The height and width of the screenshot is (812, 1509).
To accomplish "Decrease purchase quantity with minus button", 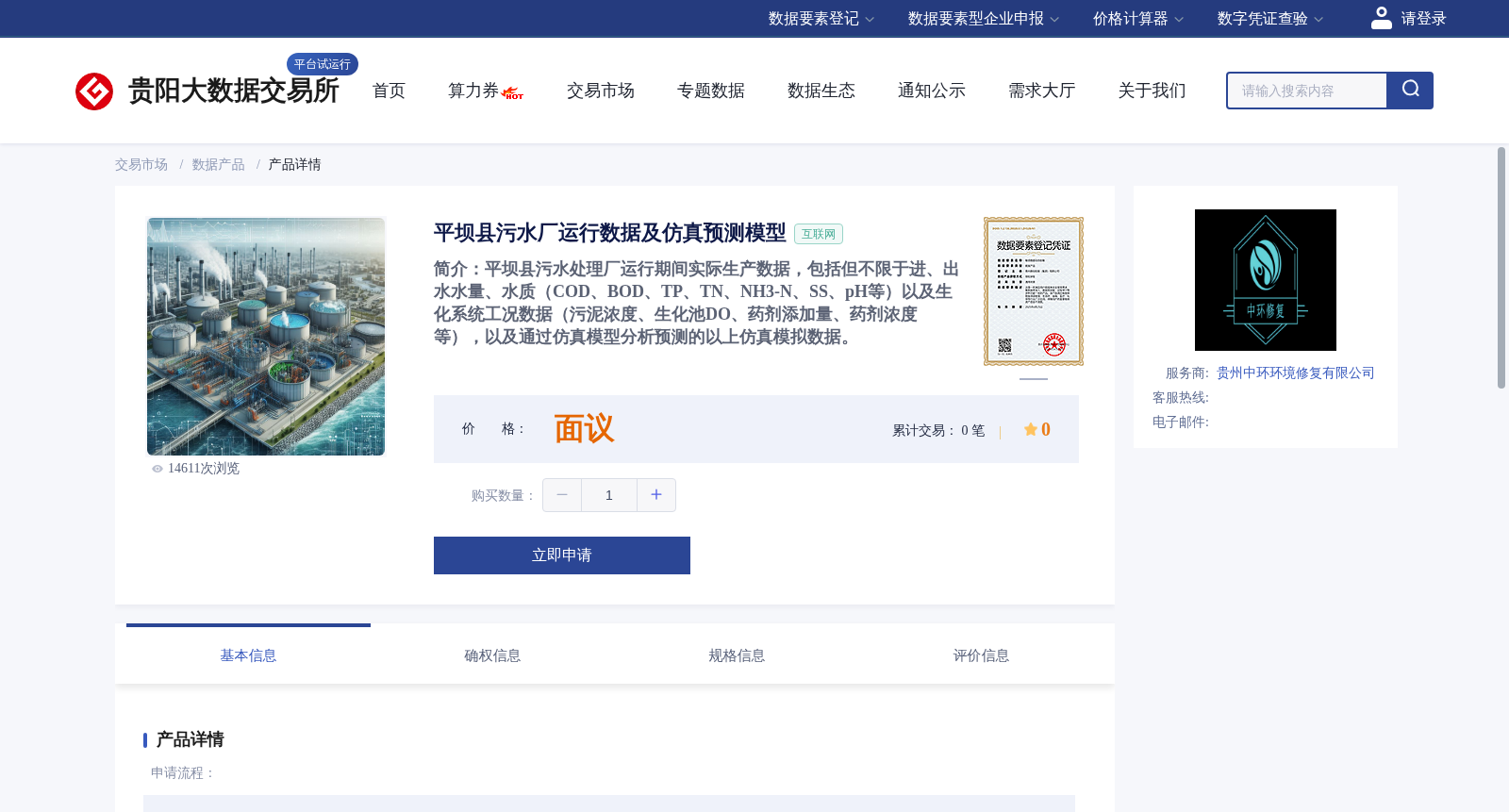I will [562, 495].
